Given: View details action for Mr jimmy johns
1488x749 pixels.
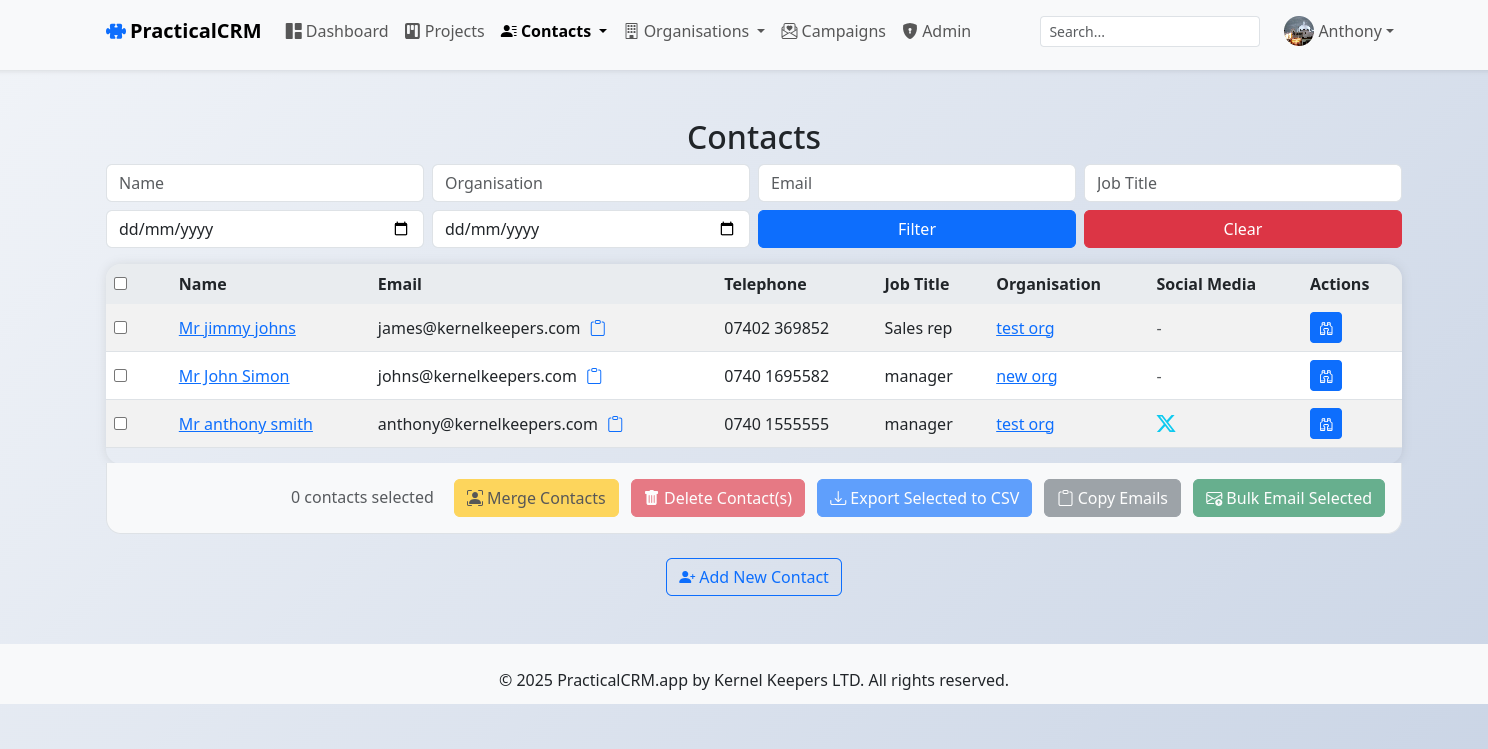Looking at the screenshot, I should (1326, 328).
